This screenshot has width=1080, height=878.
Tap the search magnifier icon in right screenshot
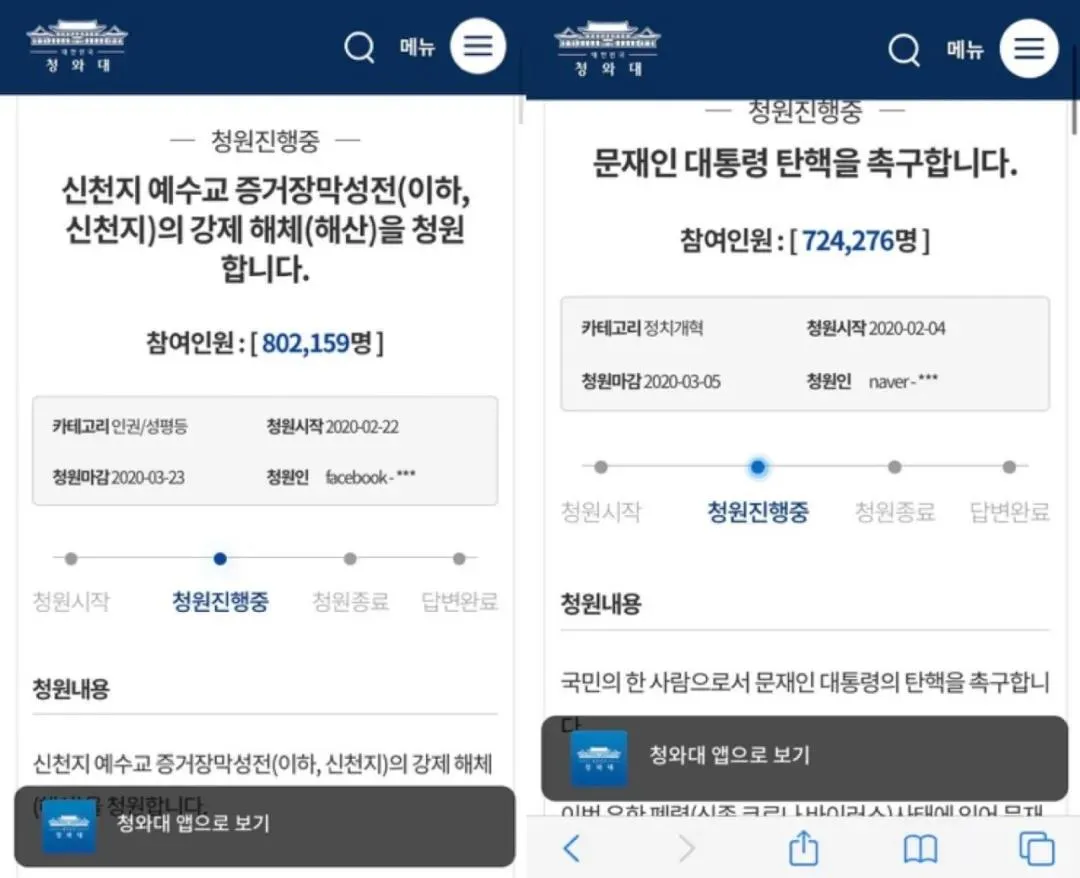click(x=904, y=50)
